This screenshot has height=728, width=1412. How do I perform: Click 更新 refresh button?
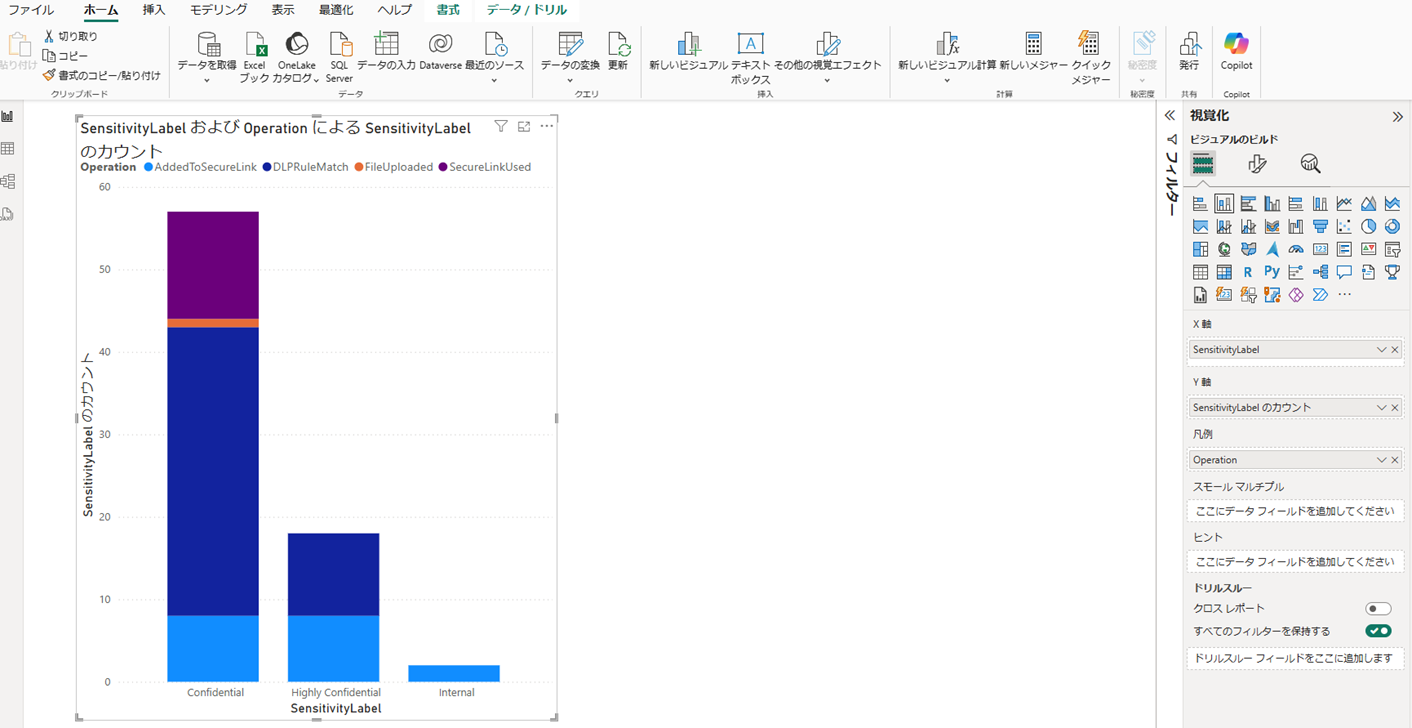click(x=618, y=52)
